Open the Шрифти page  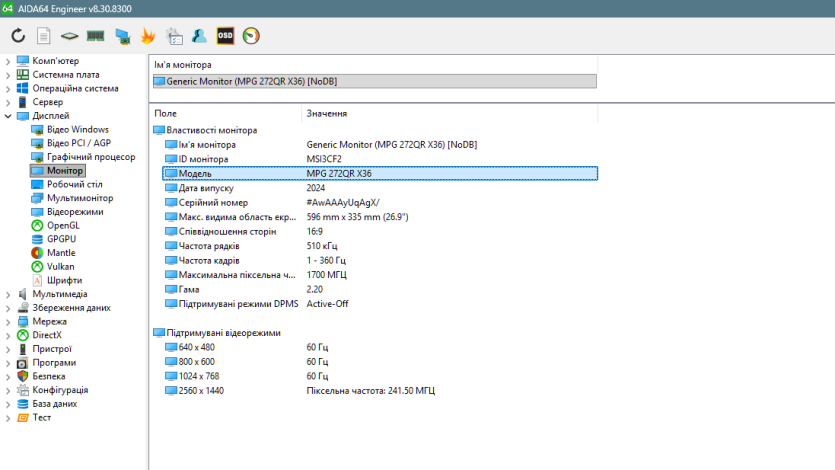coord(64,281)
